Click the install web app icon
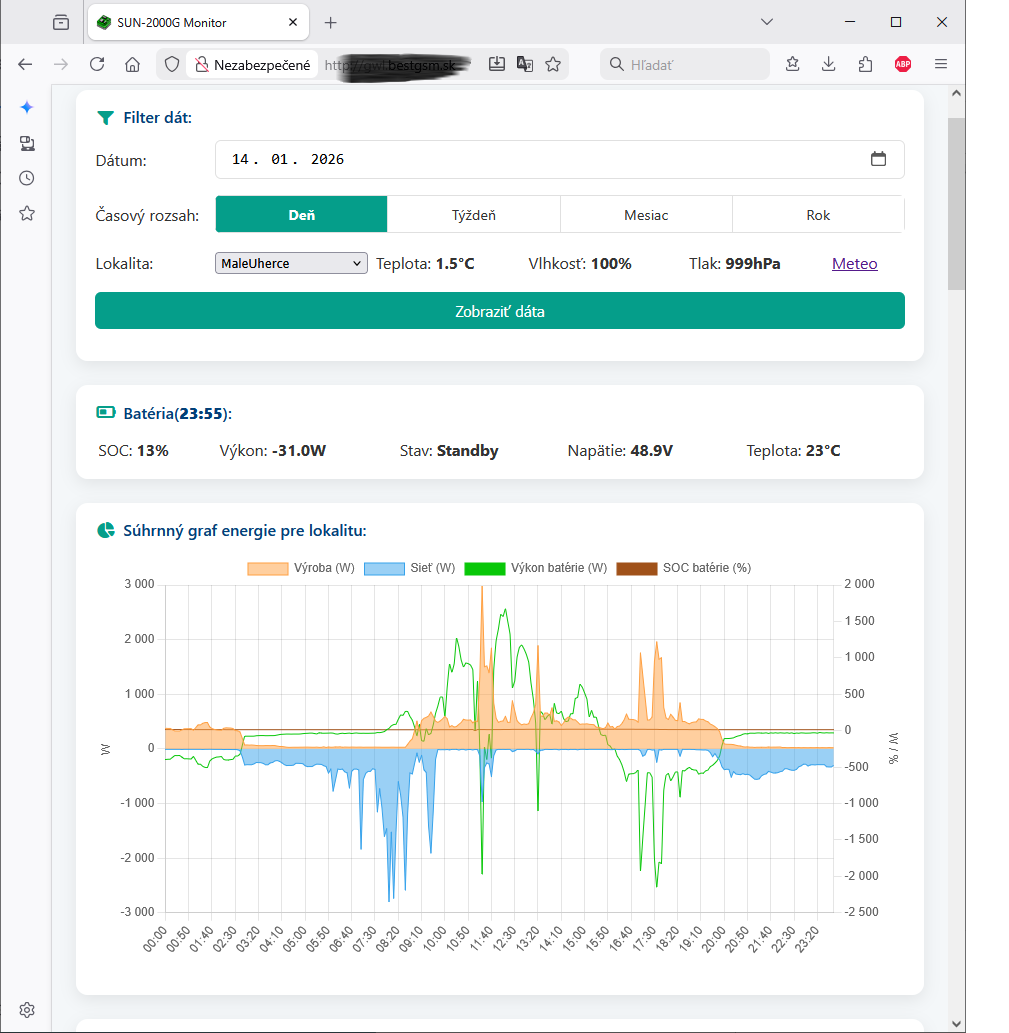 tap(497, 64)
